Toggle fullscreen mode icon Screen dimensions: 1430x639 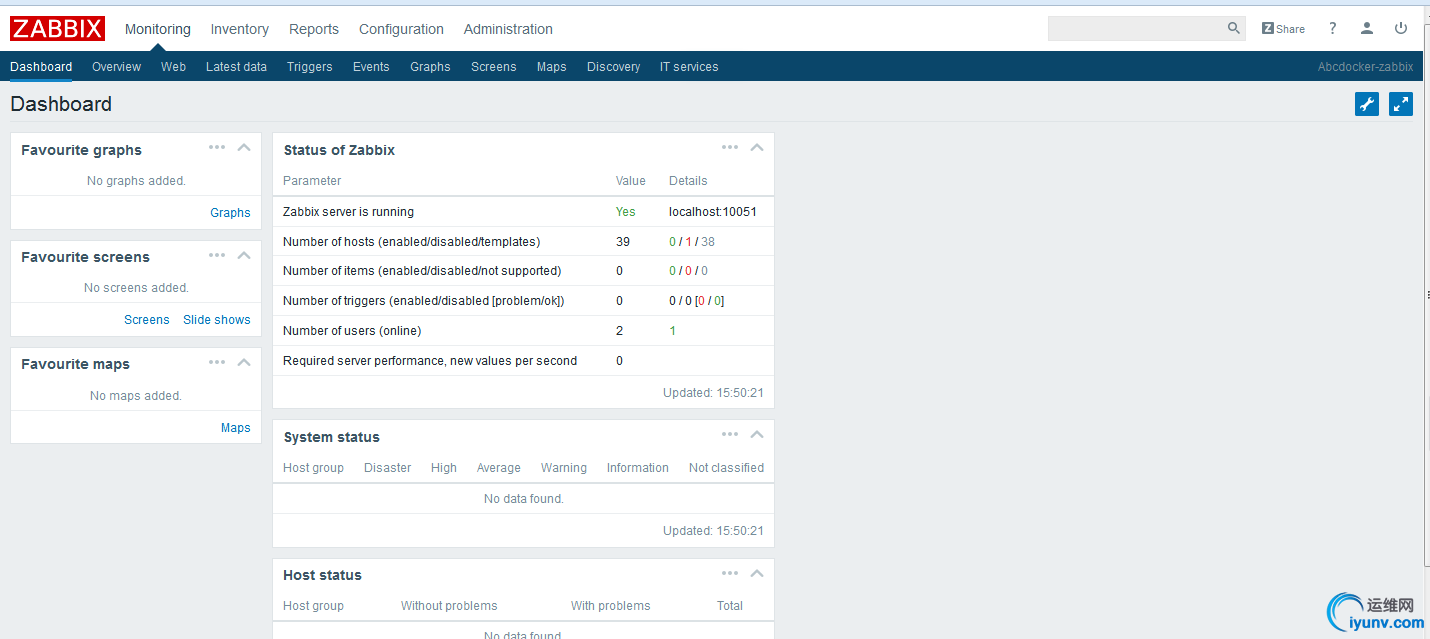1401,104
